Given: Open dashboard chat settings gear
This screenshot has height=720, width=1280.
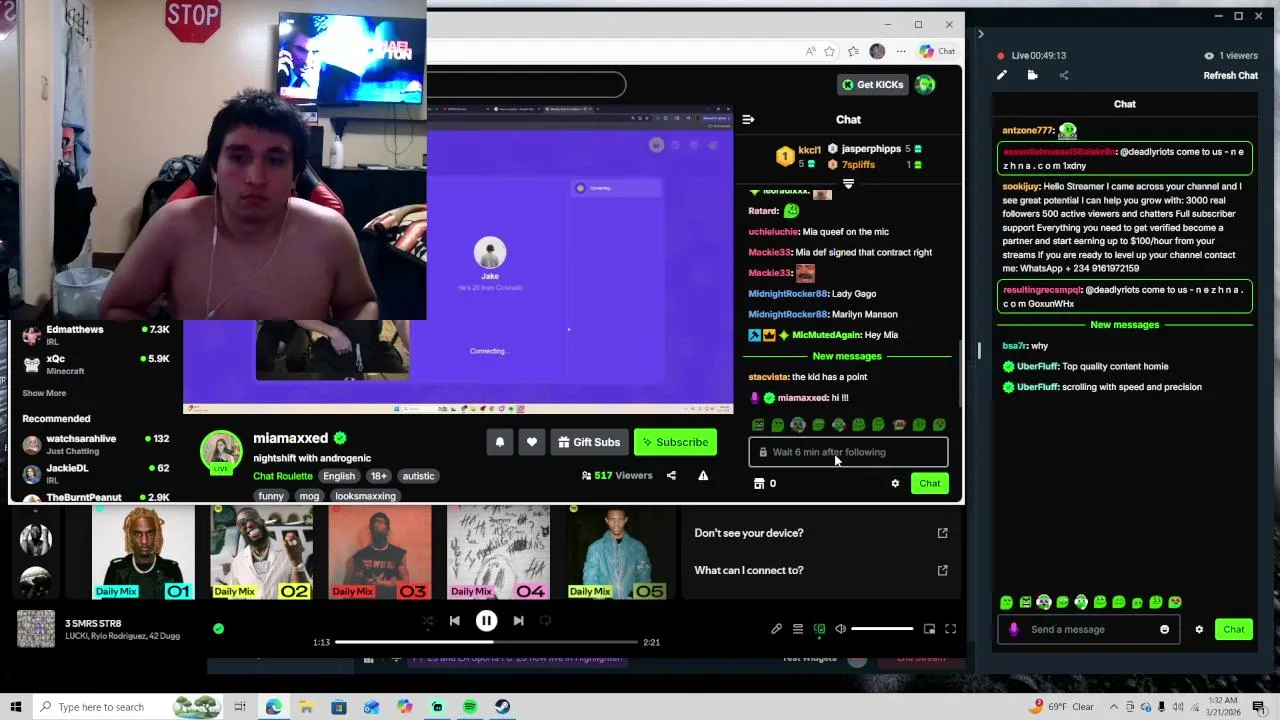Looking at the screenshot, I should pyautogui.click(x=1199, y=629).
